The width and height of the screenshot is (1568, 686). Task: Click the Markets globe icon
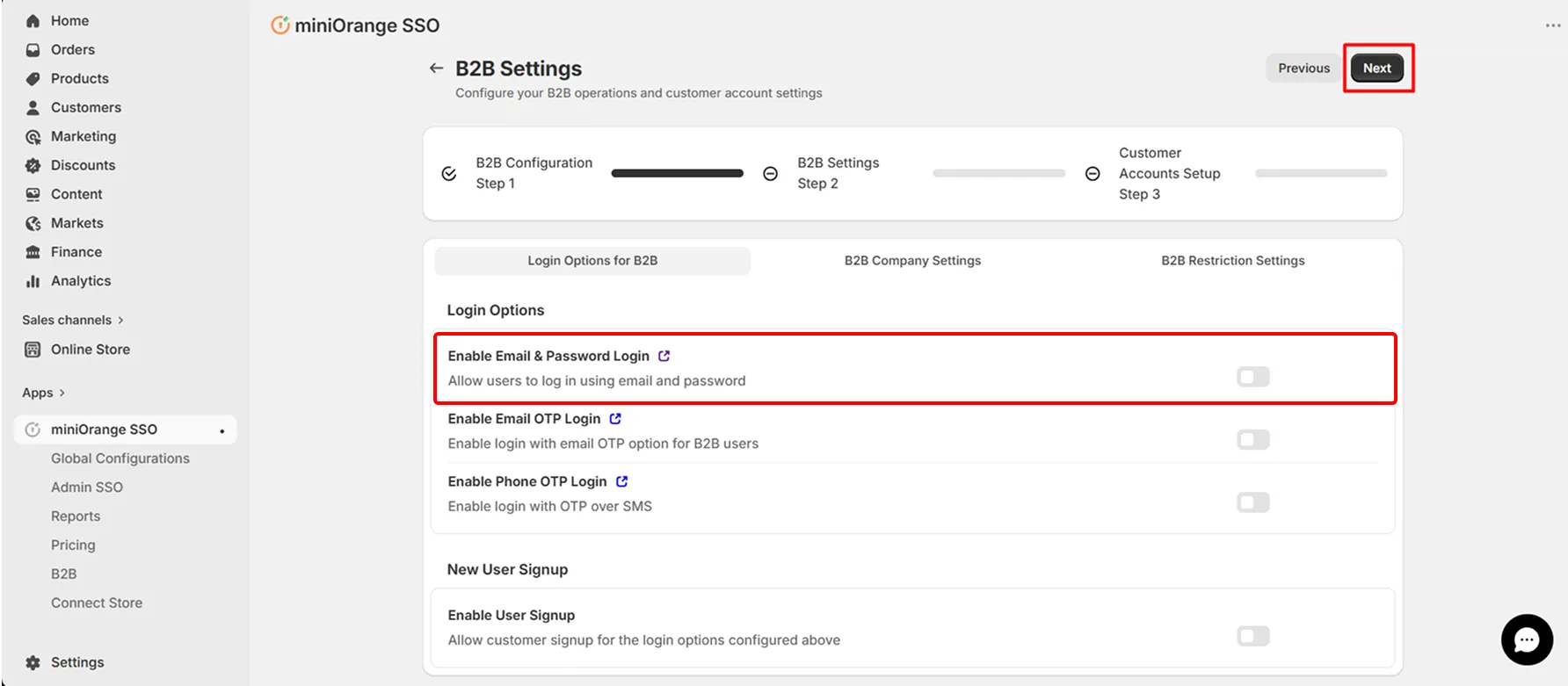(x=33, y=223)
